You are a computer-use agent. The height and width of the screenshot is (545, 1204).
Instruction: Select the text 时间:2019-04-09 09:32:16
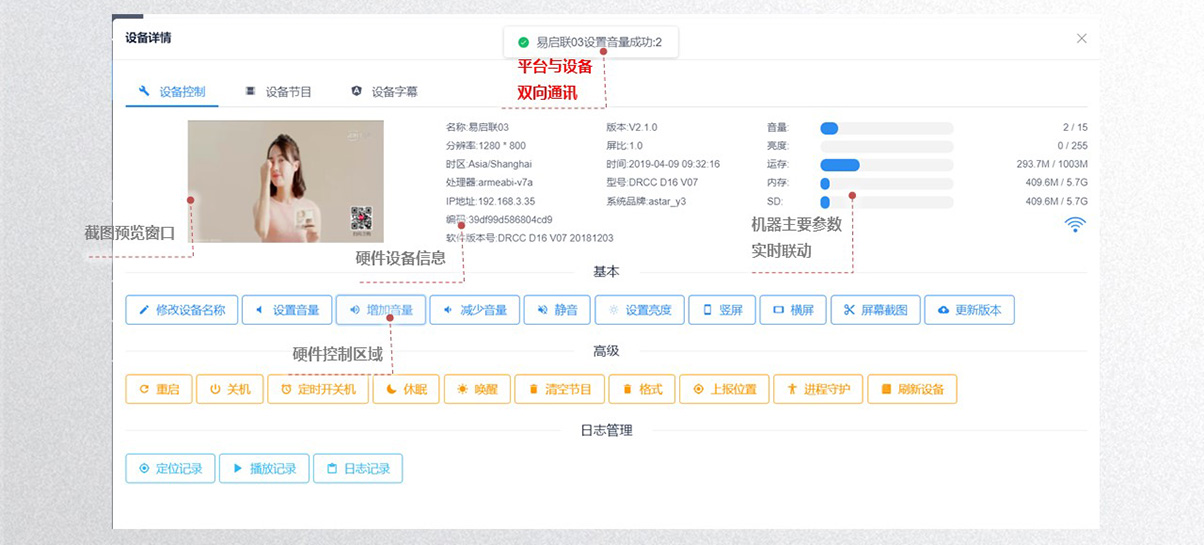click(x=663, y=164)
